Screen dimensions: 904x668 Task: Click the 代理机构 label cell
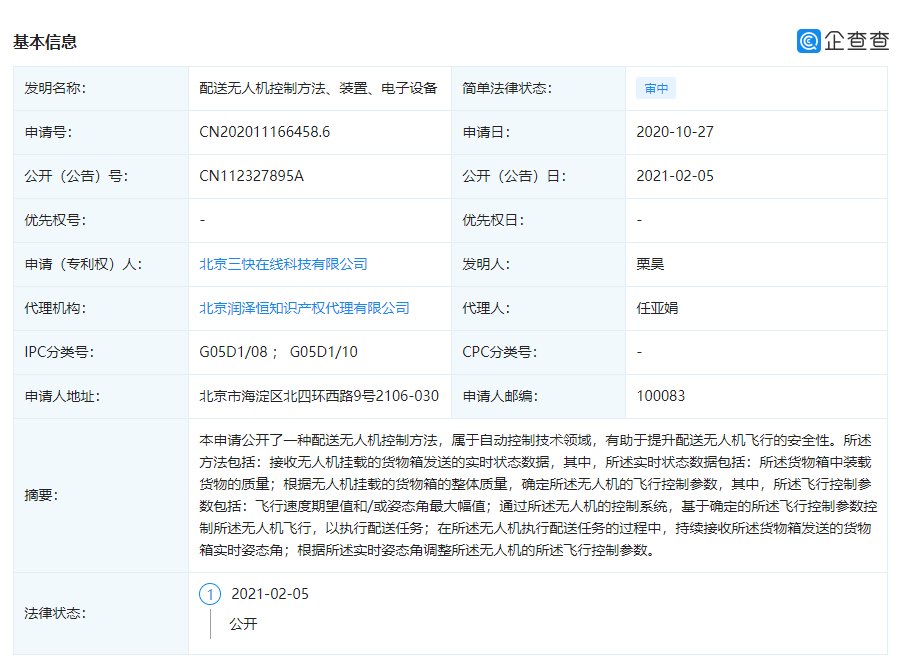pos(101,308)
